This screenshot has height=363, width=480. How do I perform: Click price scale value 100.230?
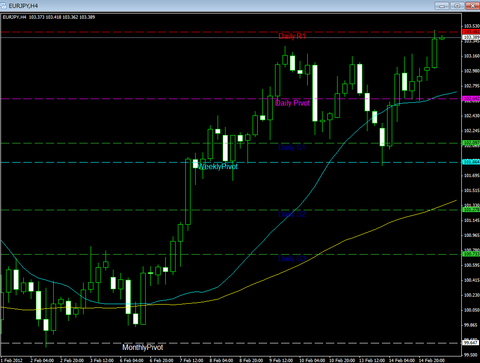(x=472, y=295)
